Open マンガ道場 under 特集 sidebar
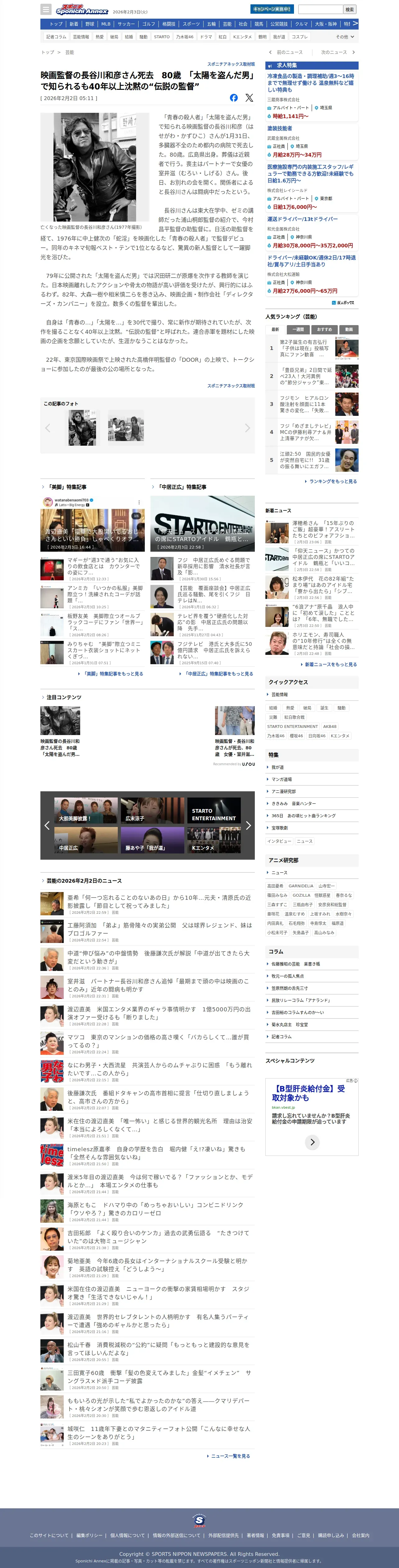The width and height of the screenshot is (399, 1568). point(282,780)
